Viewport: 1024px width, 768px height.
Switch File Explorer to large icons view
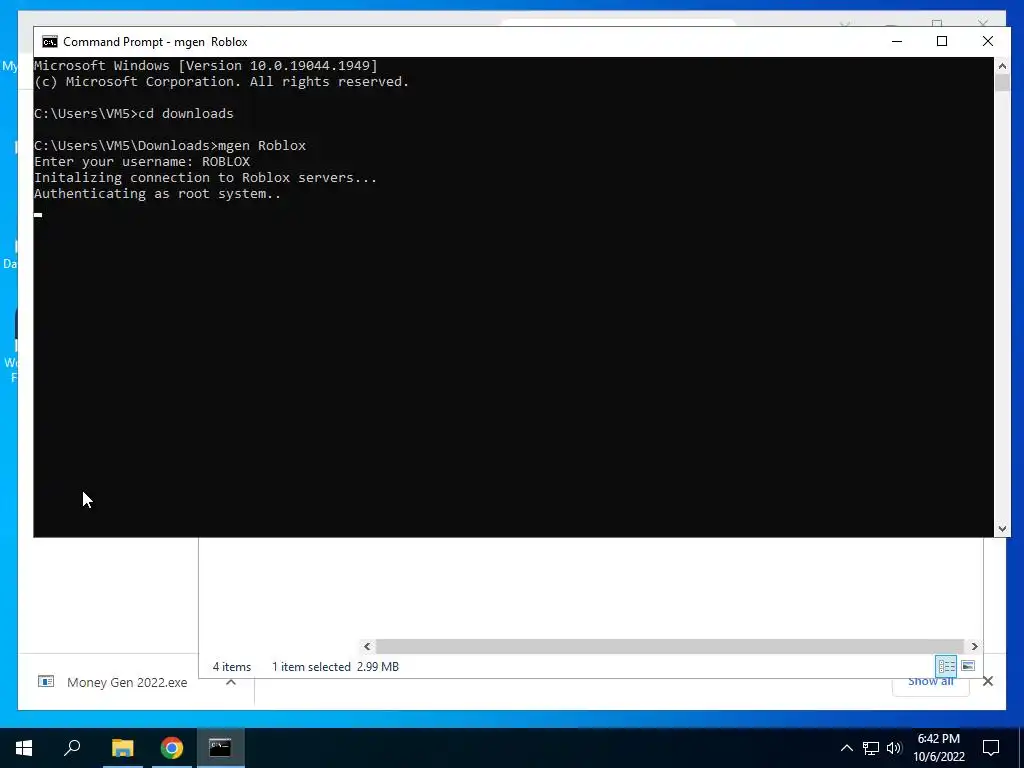tap(968, 666)
